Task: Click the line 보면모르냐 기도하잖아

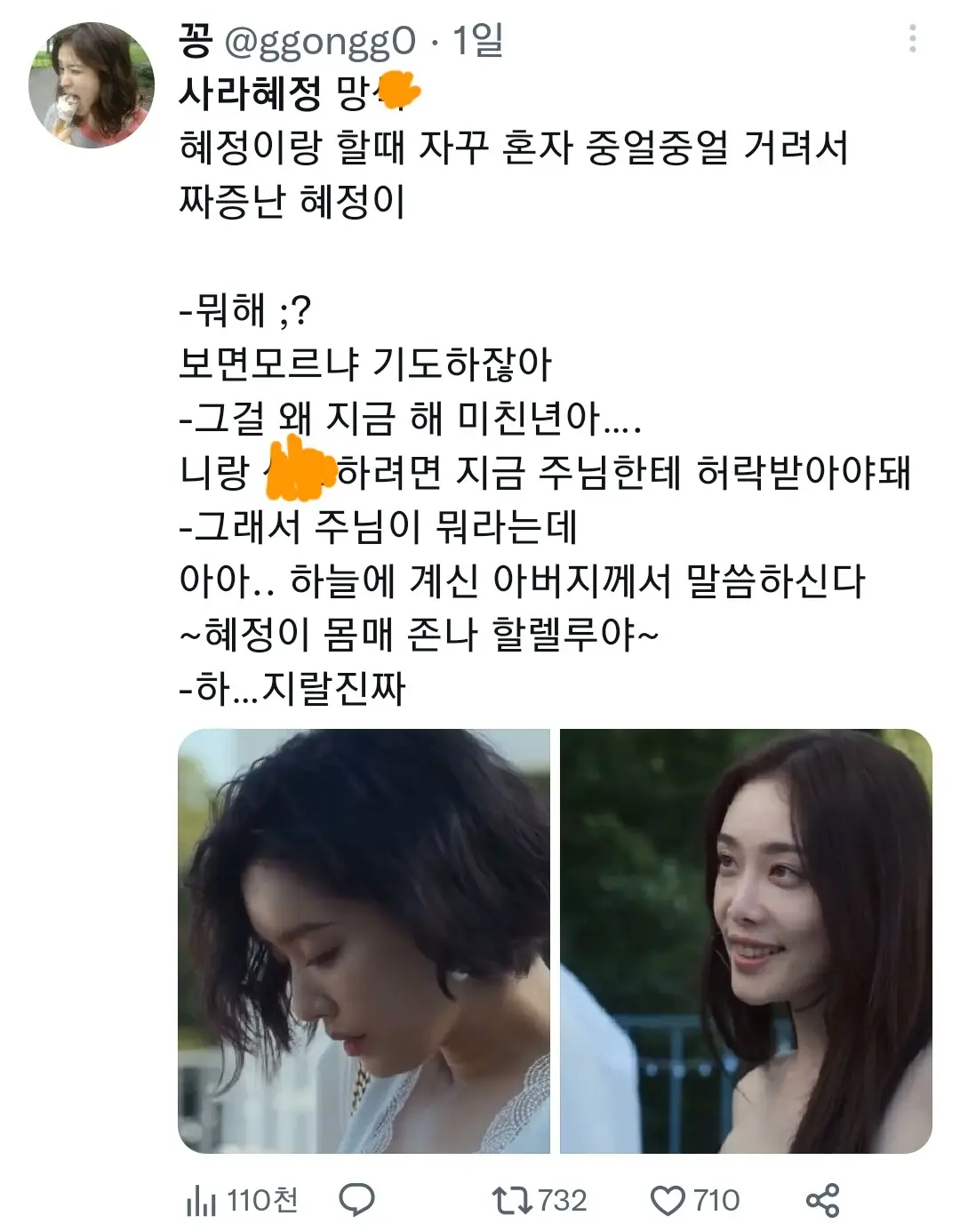Action: click(365, 364)
